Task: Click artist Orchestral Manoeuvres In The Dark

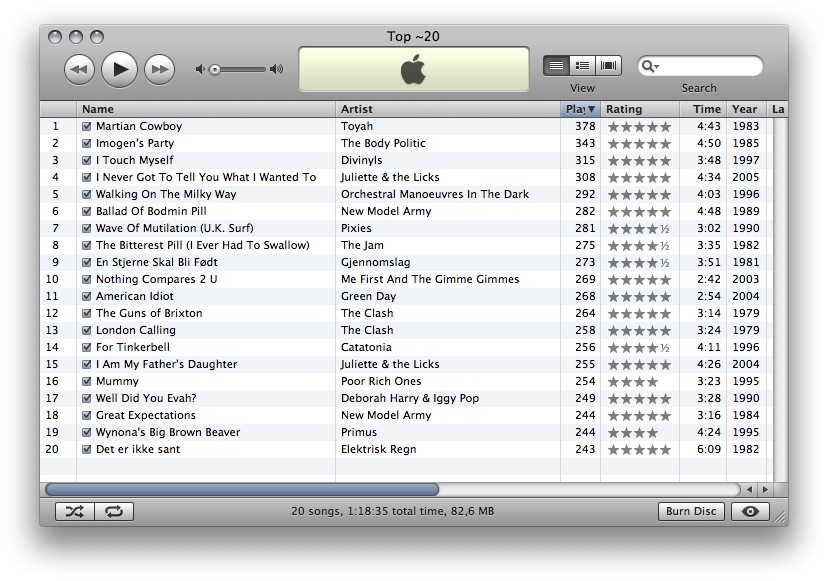Action: [x=435, y=194]
